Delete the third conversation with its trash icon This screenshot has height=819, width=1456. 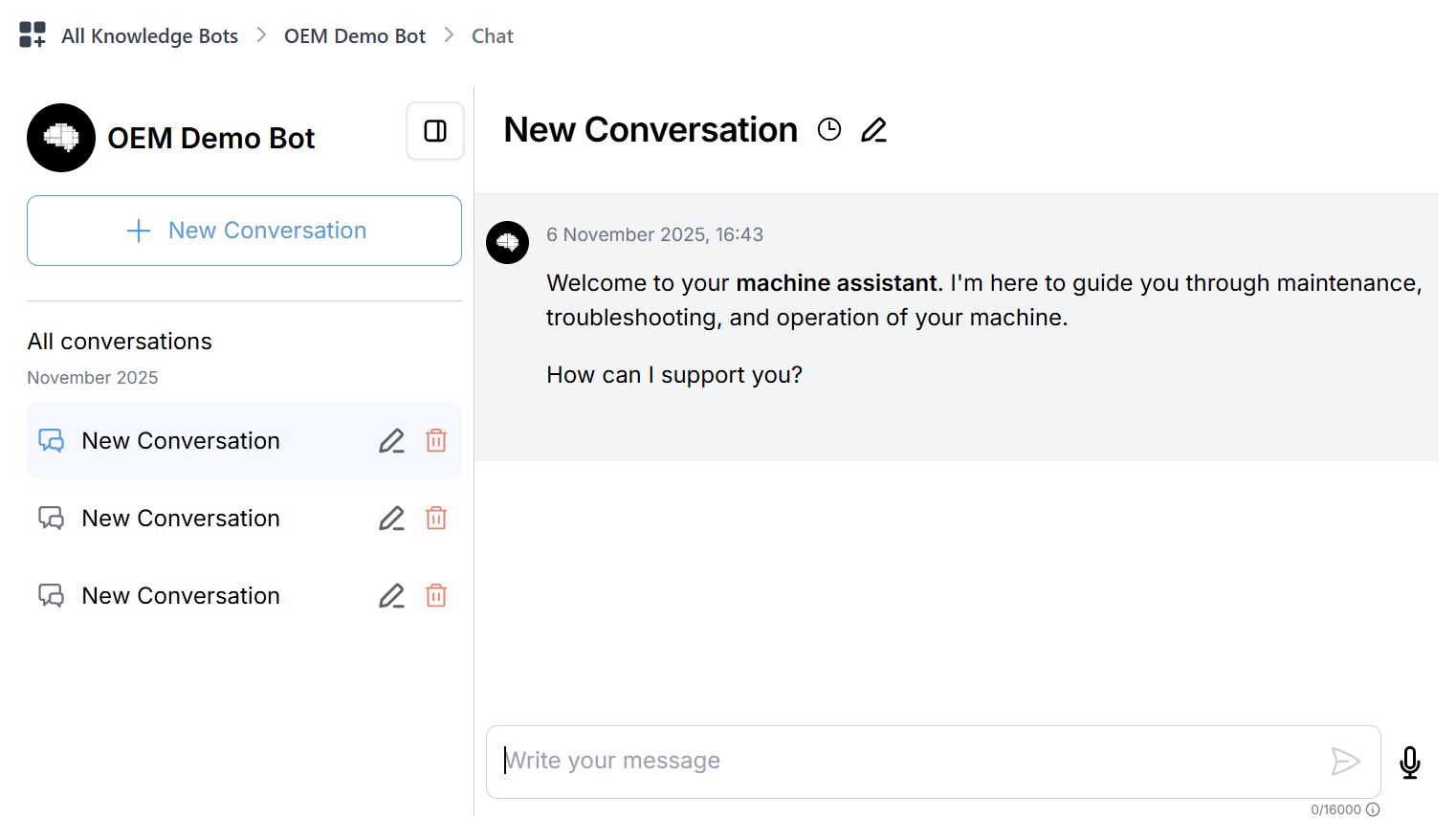click(436, 595)
